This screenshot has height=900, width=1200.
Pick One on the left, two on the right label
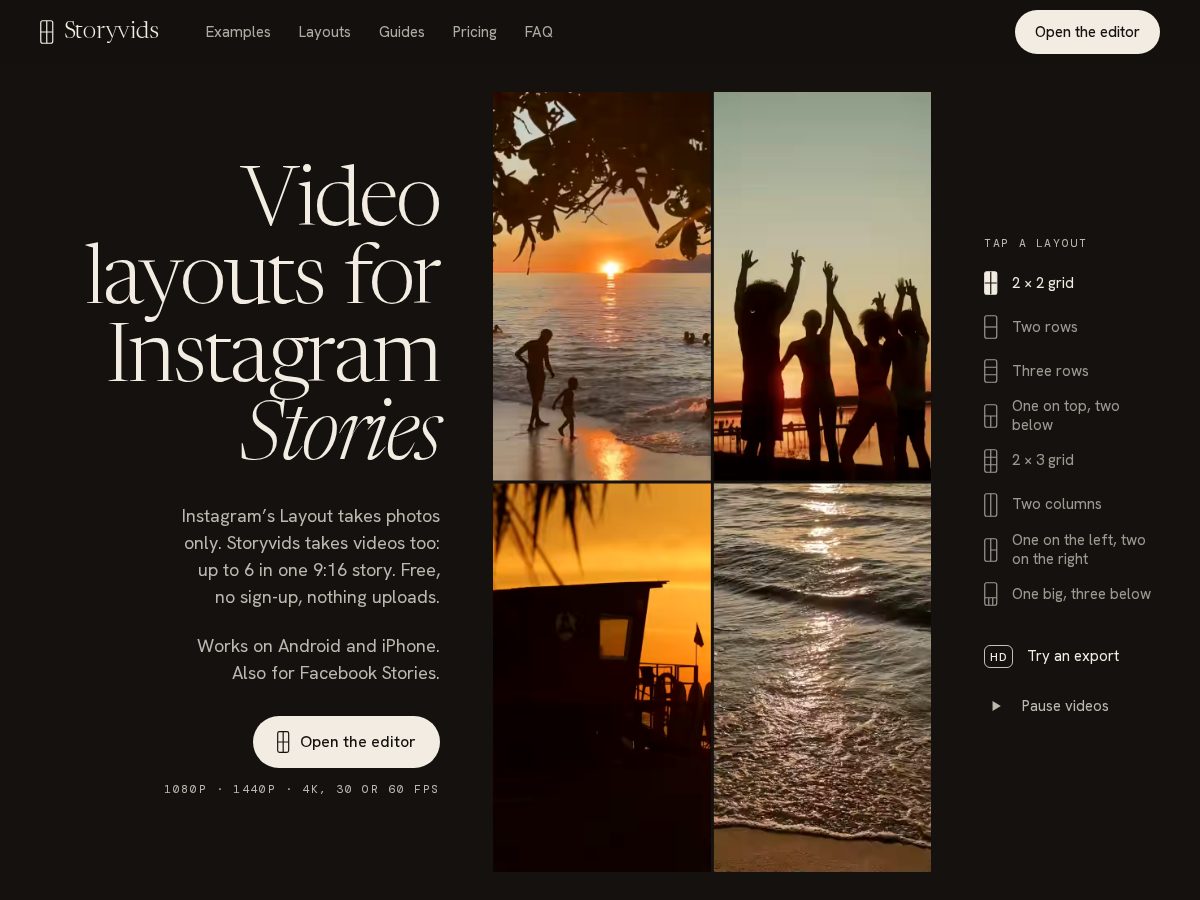tap(1079, 549)
